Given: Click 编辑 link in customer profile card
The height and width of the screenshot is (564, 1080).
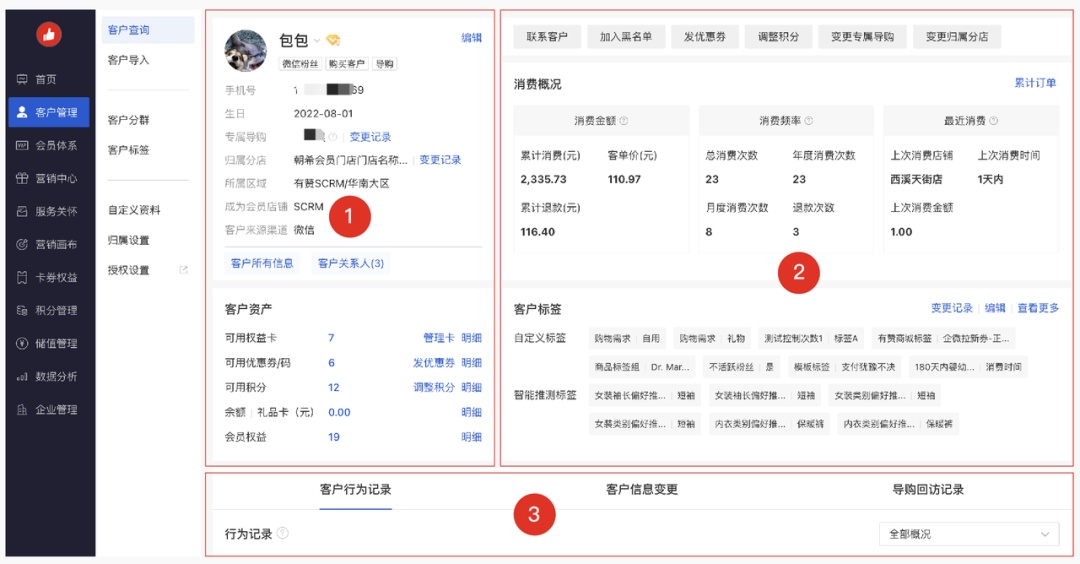Looking at the screenshot, I should [471, 38].
